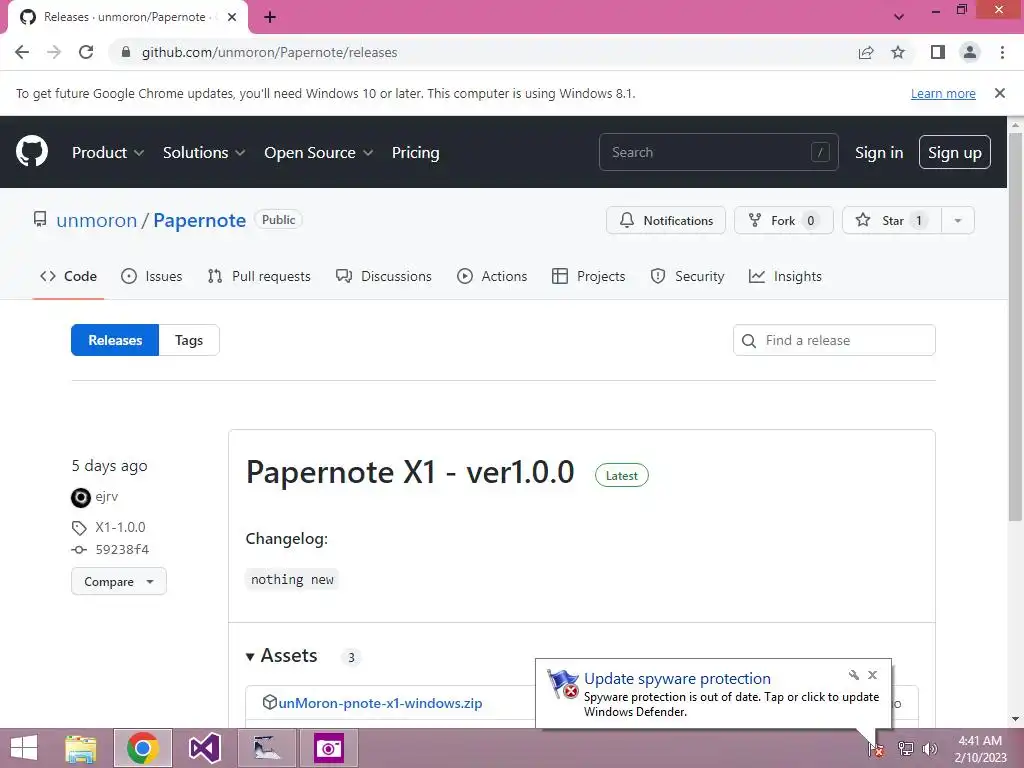Toggle the browser side panel icon
Screen dimensions: 1024x768
938,52
